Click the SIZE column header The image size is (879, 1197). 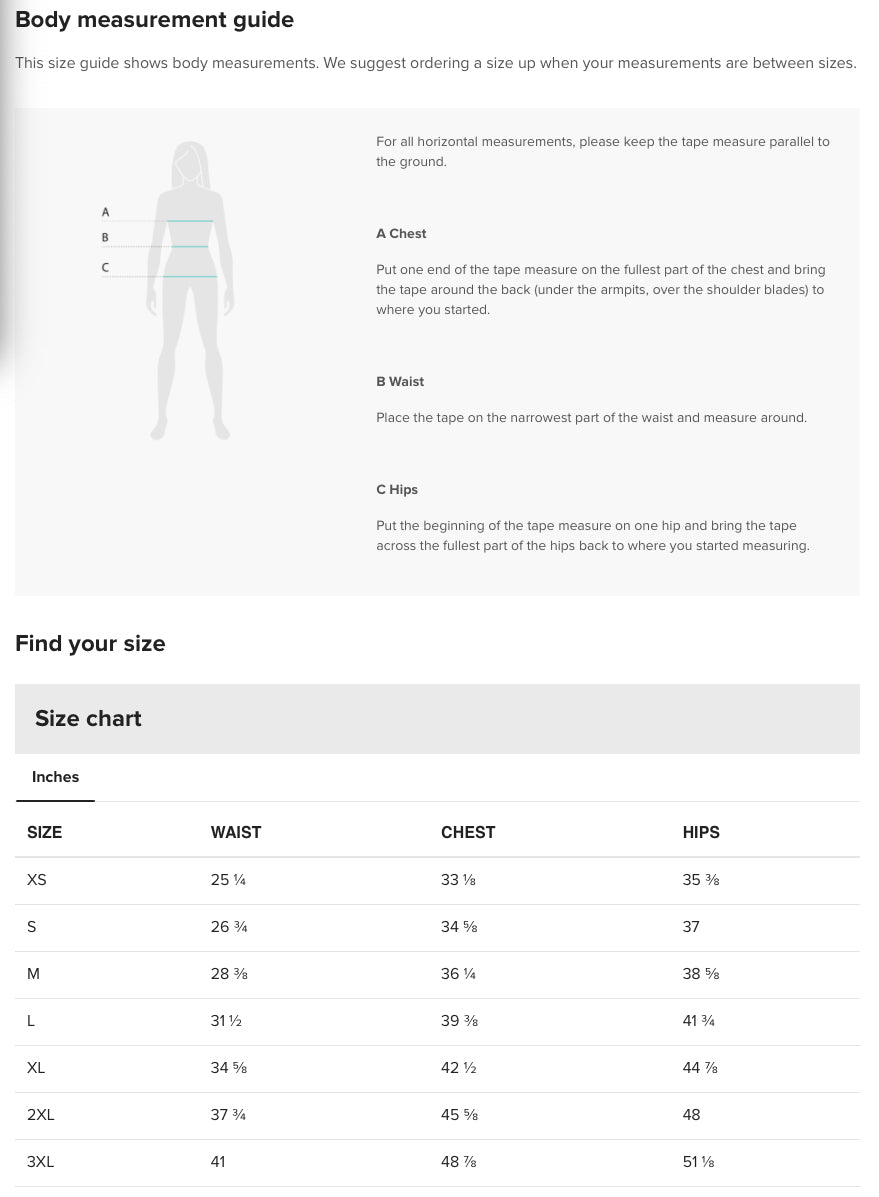click(45, 832)
